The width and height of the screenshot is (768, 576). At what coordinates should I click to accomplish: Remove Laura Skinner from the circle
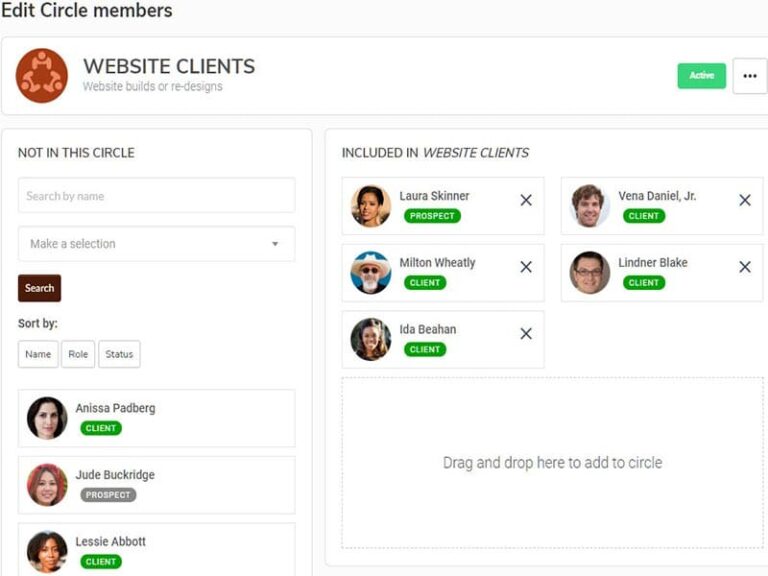pyautogui.click(x=526, y=200)
